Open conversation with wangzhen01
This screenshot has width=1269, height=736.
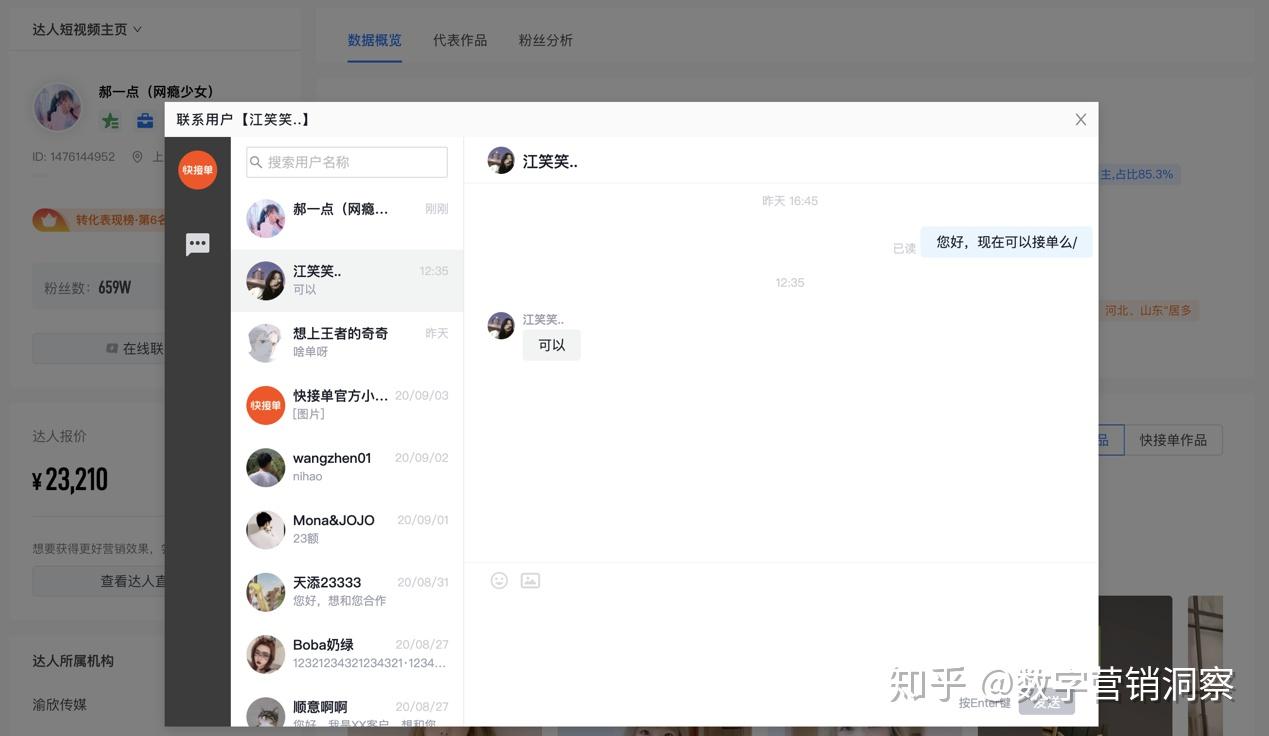347,467
